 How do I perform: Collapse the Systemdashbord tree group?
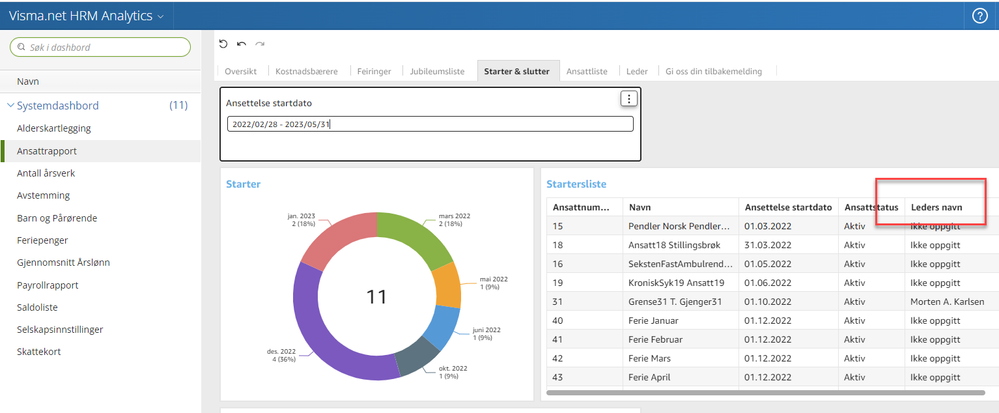click(10, 106)
